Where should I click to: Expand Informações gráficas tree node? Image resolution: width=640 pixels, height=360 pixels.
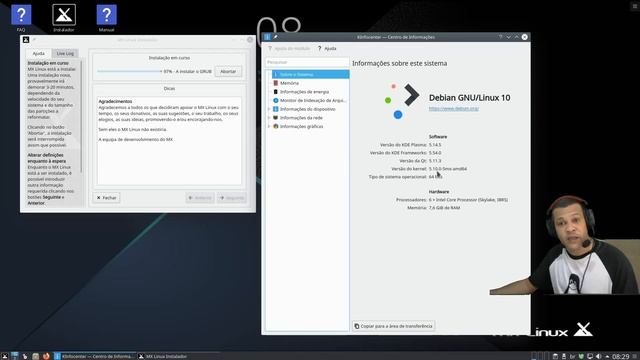point(269,126)
